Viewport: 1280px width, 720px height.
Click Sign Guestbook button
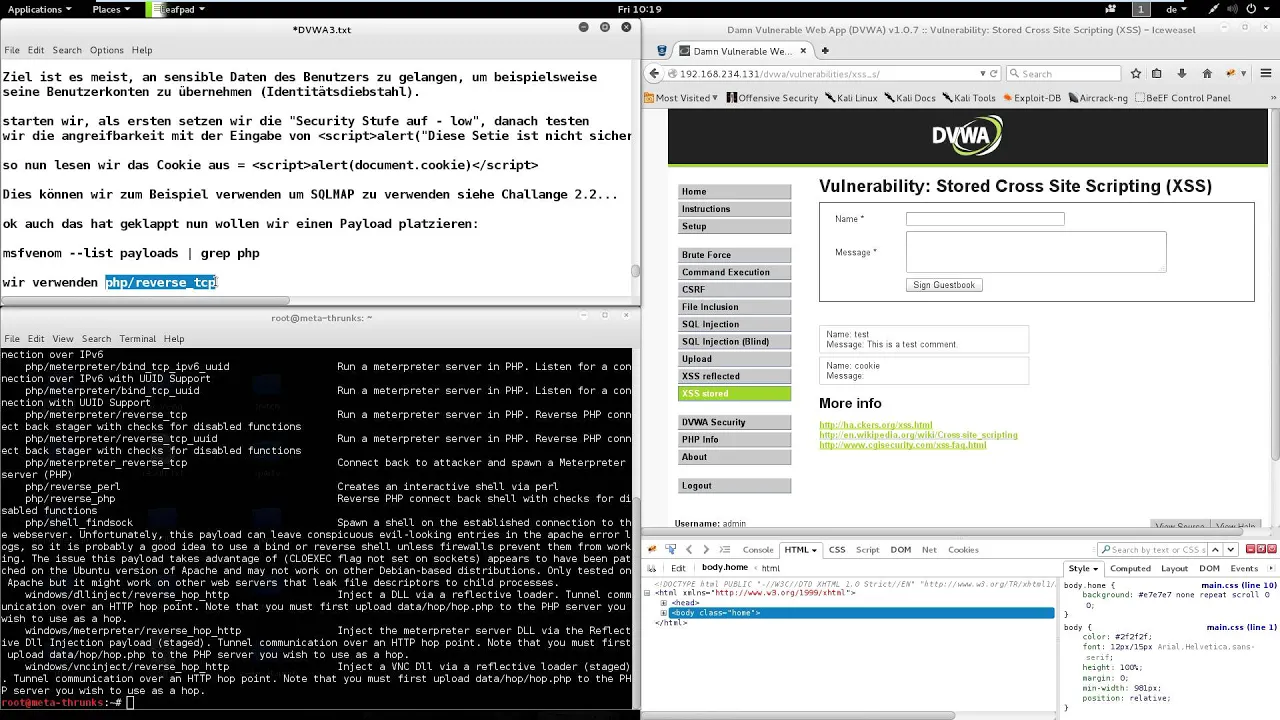(x=944, y=285)
